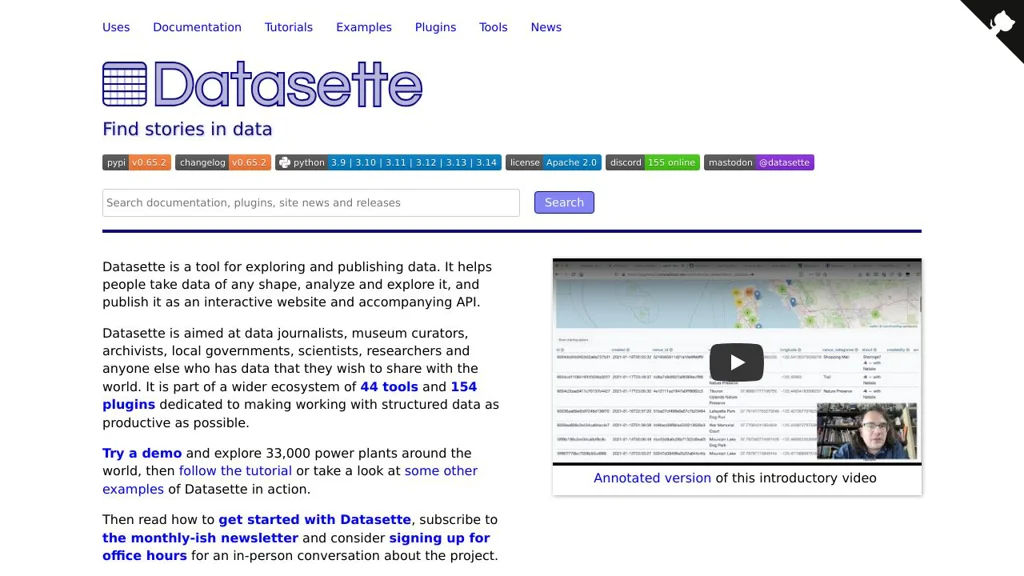Open the license Apache 2.0 badge
The image size is (1024, 576).
[x=553, y=163]
